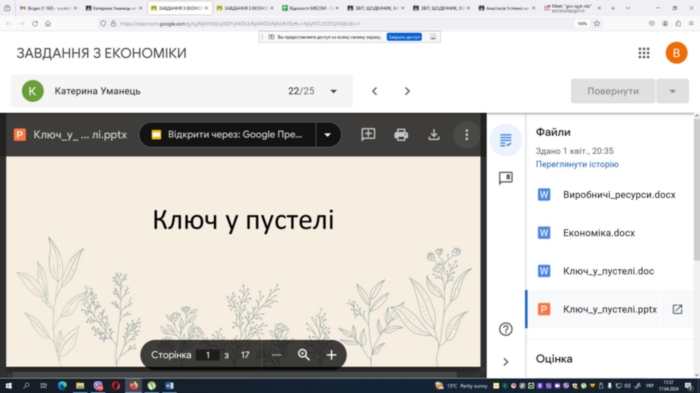The width and height of the screenshot is (700, 393).
Task: Select the grading files panel icon
Action: (x=506, y=140)
